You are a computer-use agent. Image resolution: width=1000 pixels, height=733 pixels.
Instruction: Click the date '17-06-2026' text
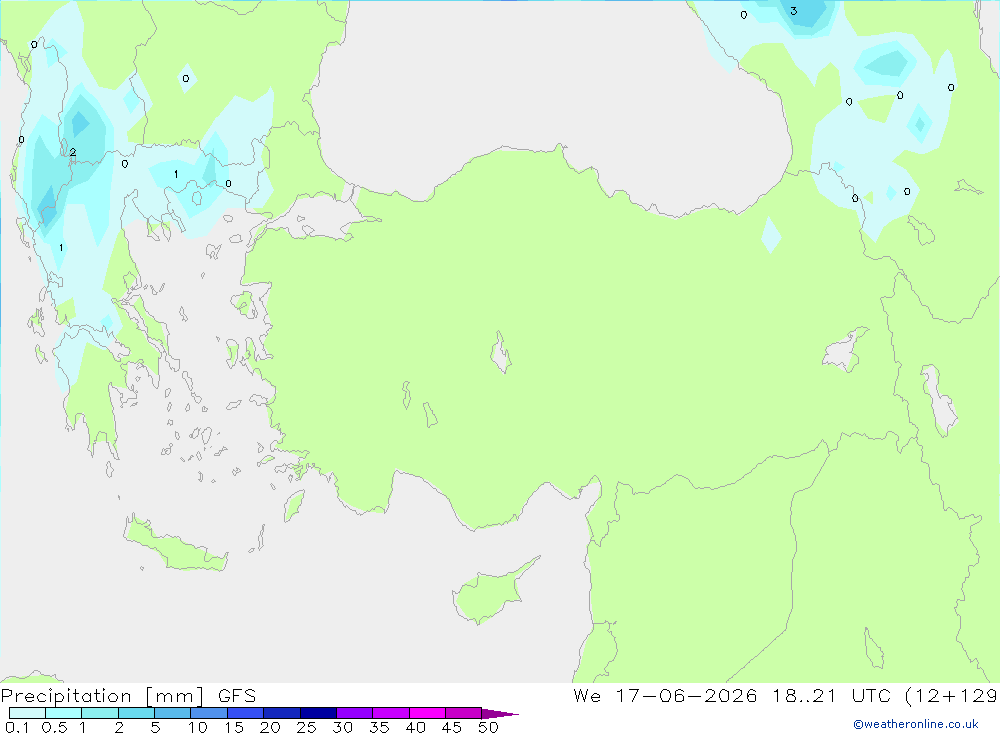pyautogui.click(x=686, y=696)
